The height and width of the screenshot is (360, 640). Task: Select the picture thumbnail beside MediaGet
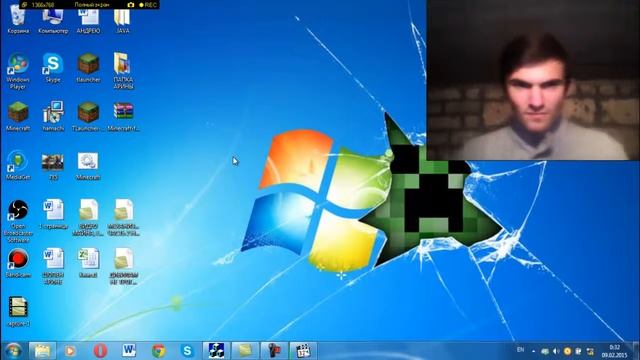53,166
